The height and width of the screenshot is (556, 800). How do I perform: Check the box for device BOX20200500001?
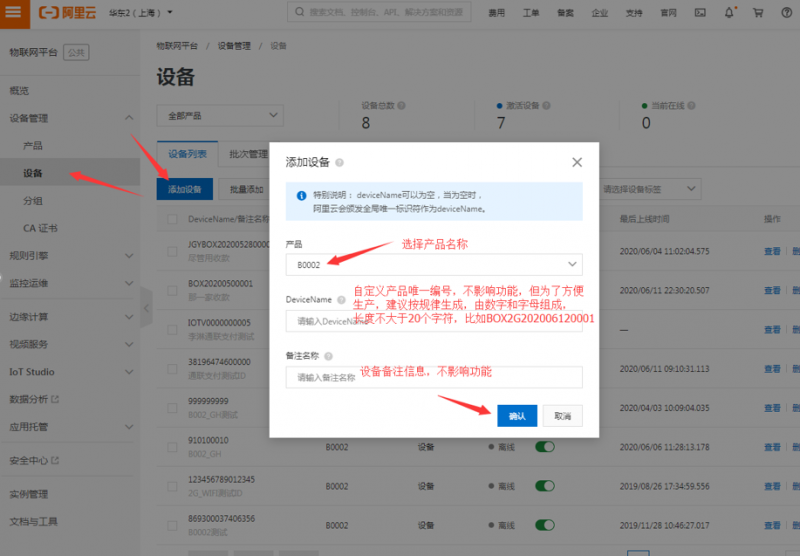(172, 291)
